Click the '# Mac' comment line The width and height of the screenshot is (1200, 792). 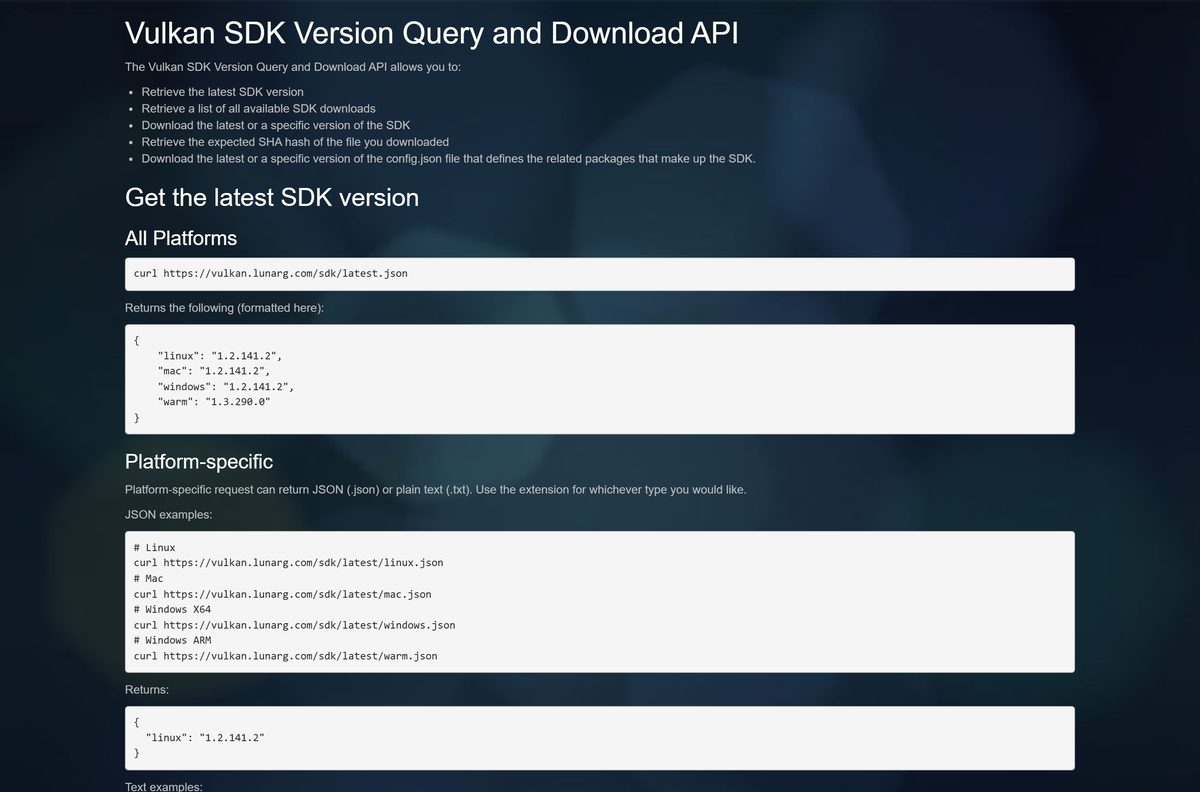click(x=148, y=579)
